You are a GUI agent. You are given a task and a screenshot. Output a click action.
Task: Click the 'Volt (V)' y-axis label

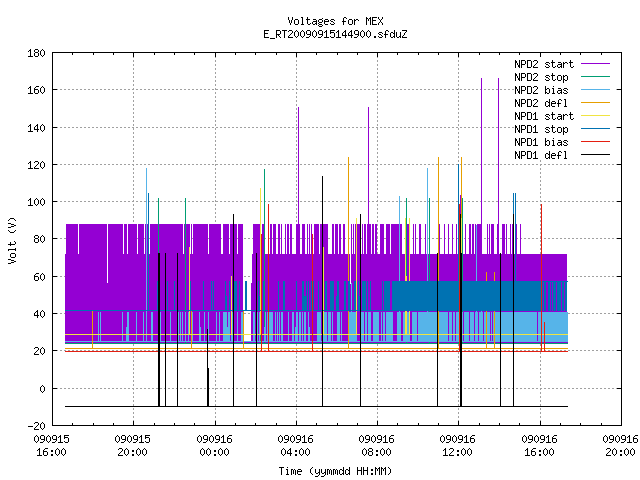click(13, 241)
